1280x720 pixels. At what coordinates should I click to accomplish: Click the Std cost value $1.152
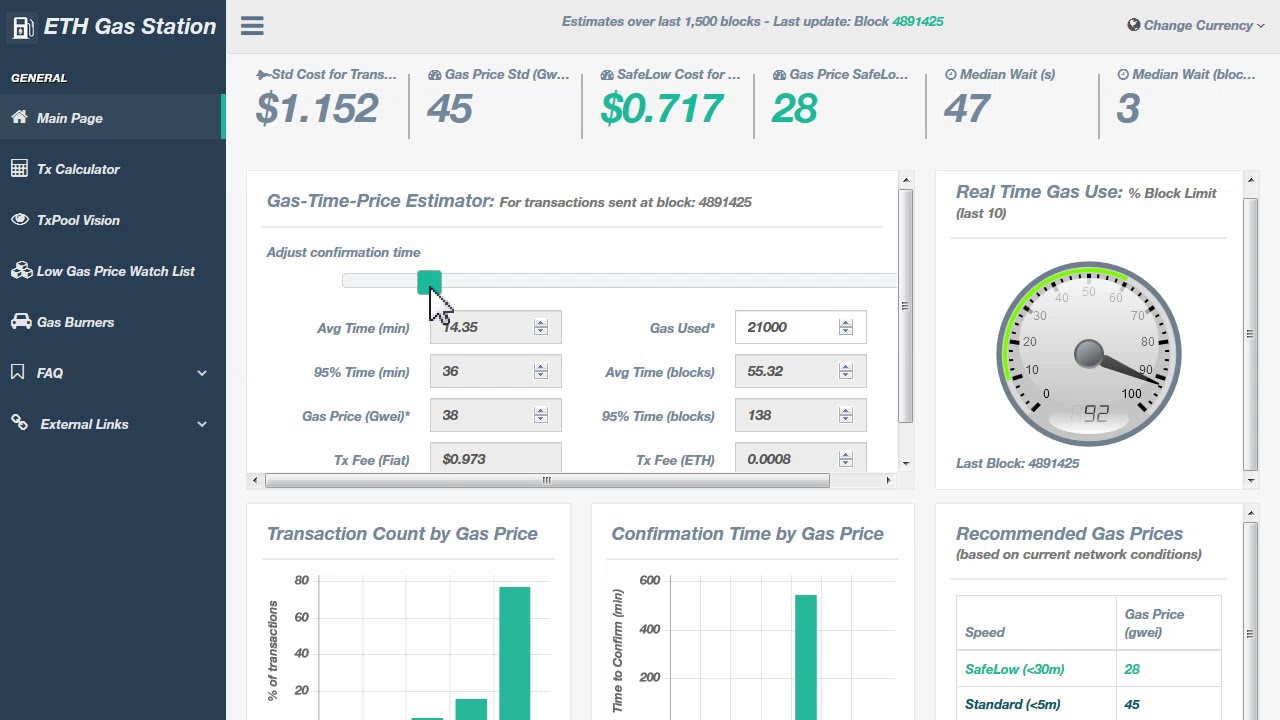pyautogui.click(x=317, y=109)
